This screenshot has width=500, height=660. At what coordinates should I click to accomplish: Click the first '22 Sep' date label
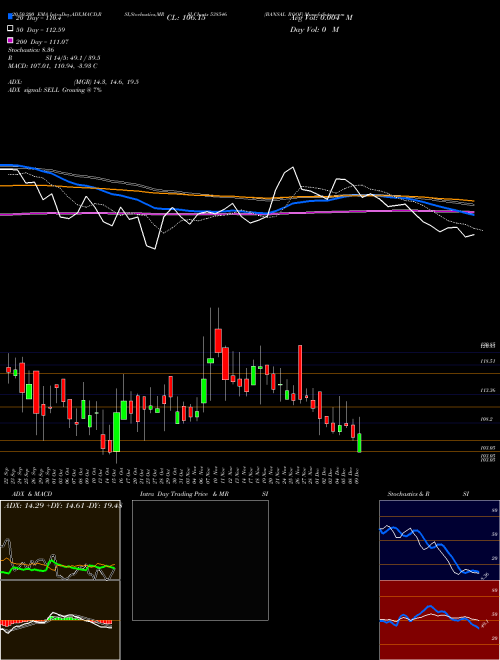[8, 474]
